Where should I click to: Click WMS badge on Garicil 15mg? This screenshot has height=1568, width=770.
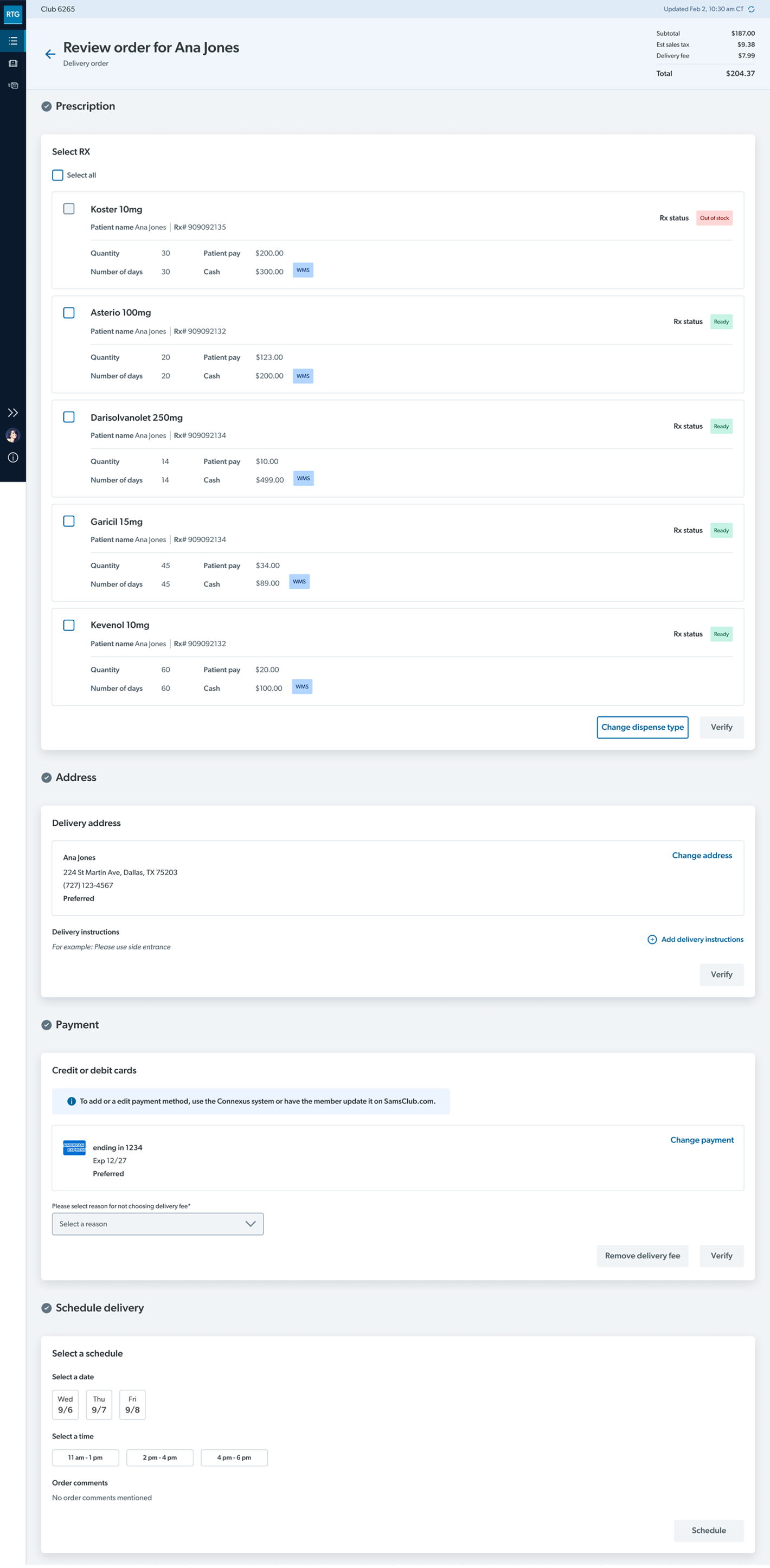pos(299,582)
